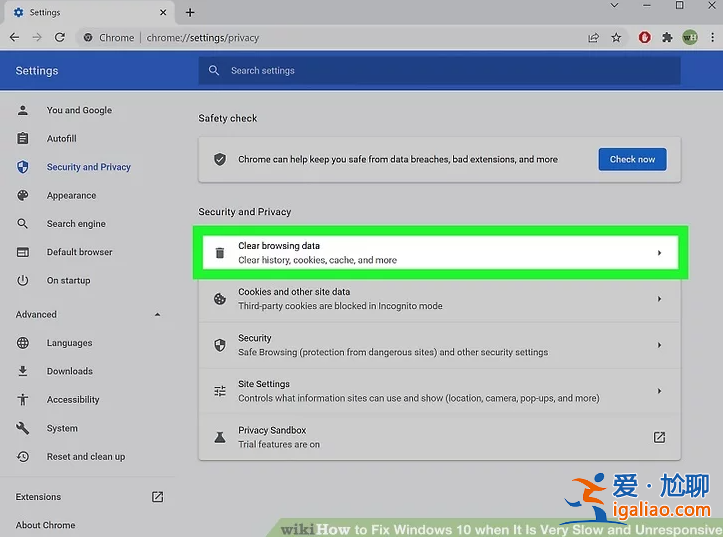Click the Extensions external-link icon

pos(157,497)
